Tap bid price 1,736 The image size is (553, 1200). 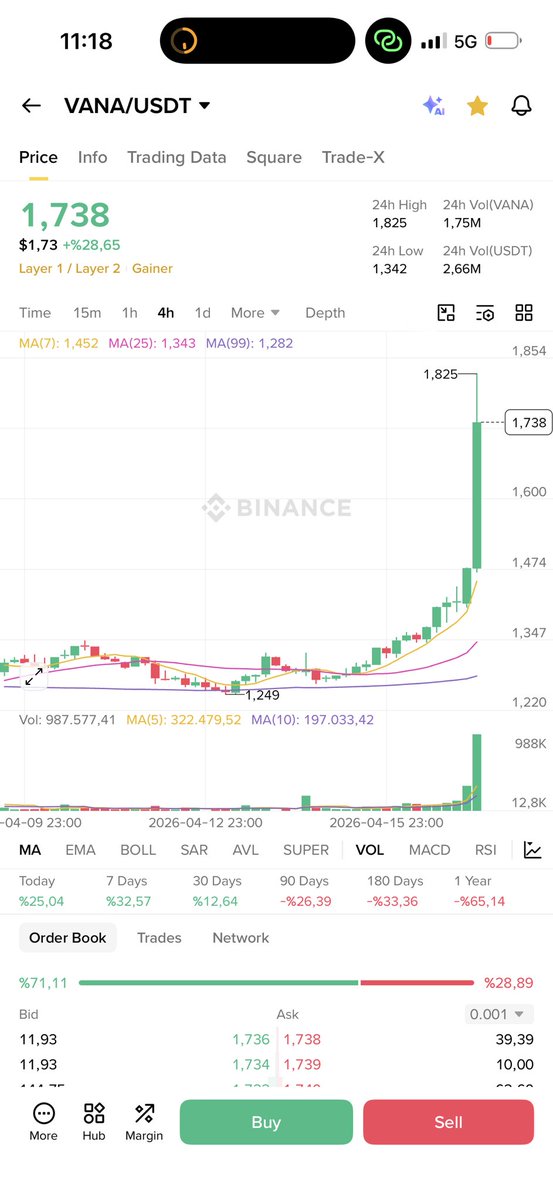251,1039
